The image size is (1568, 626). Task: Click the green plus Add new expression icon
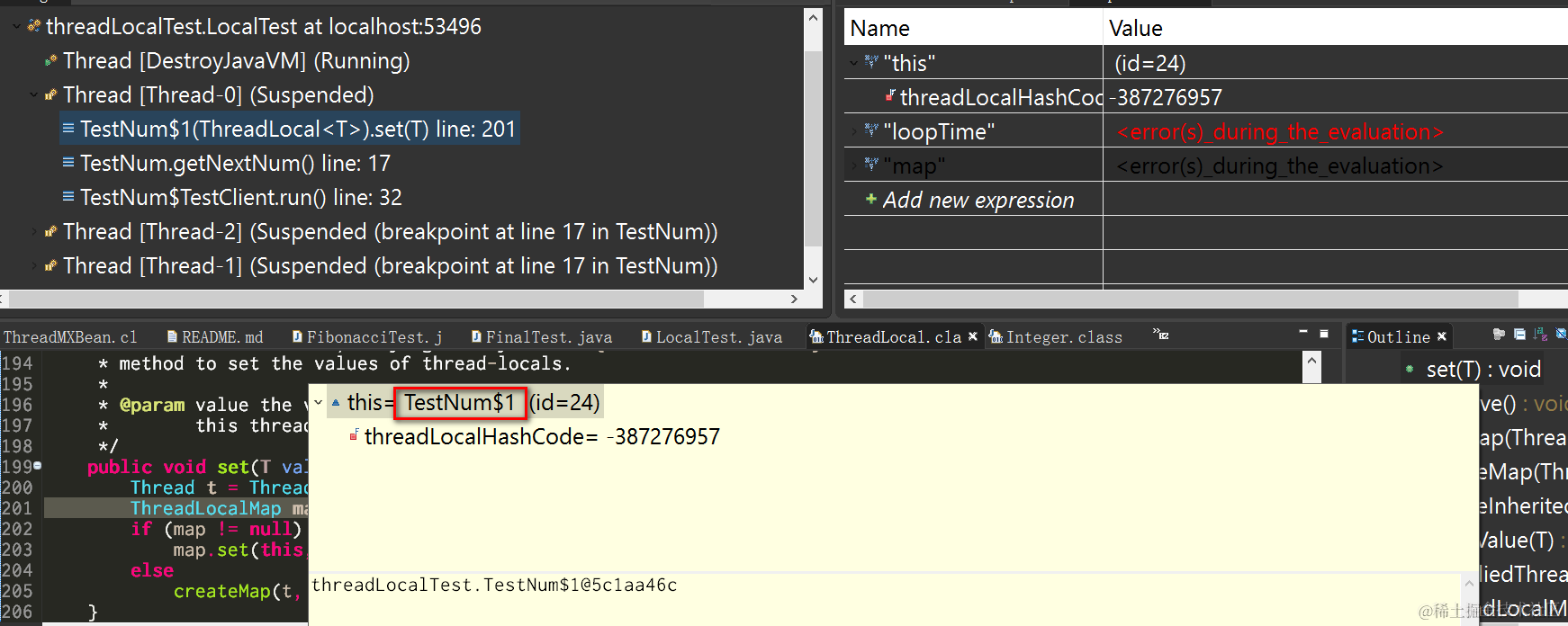click(871, 199)
